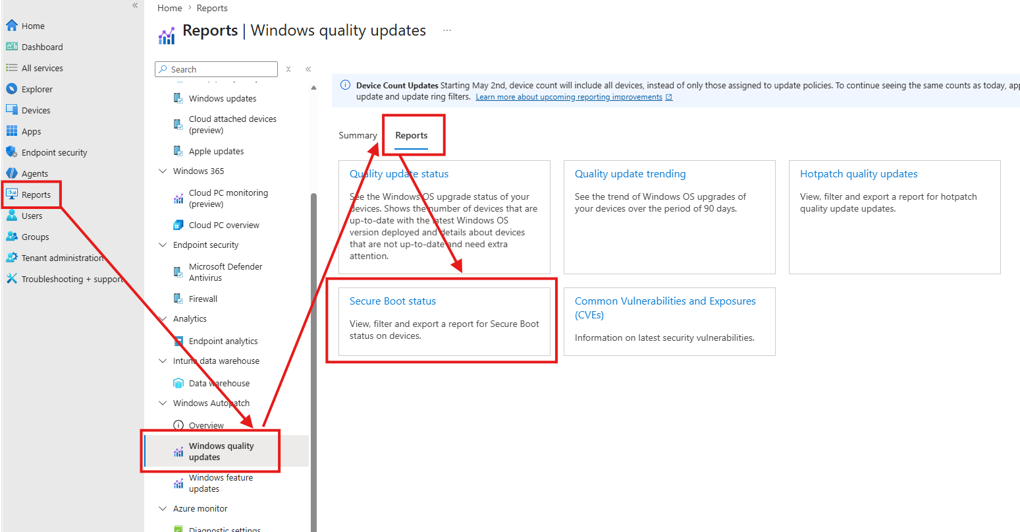The width and height of the screenshot is (1020, 532).
Task: Click the Windows feature updates chart icon
Action: click(178, 483)
